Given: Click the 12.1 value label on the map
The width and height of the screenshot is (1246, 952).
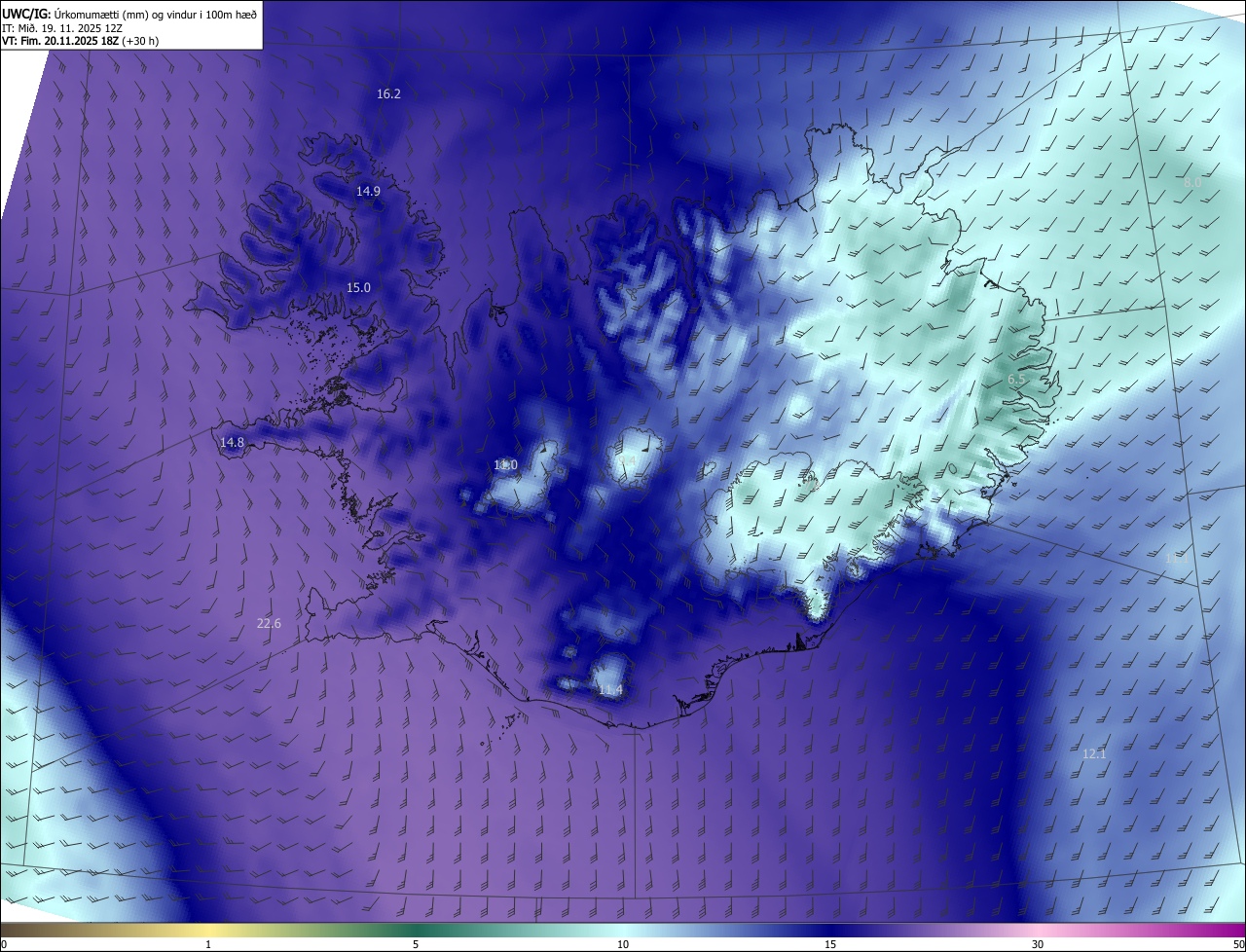Looking at the screenshot, I should 1094,753.
